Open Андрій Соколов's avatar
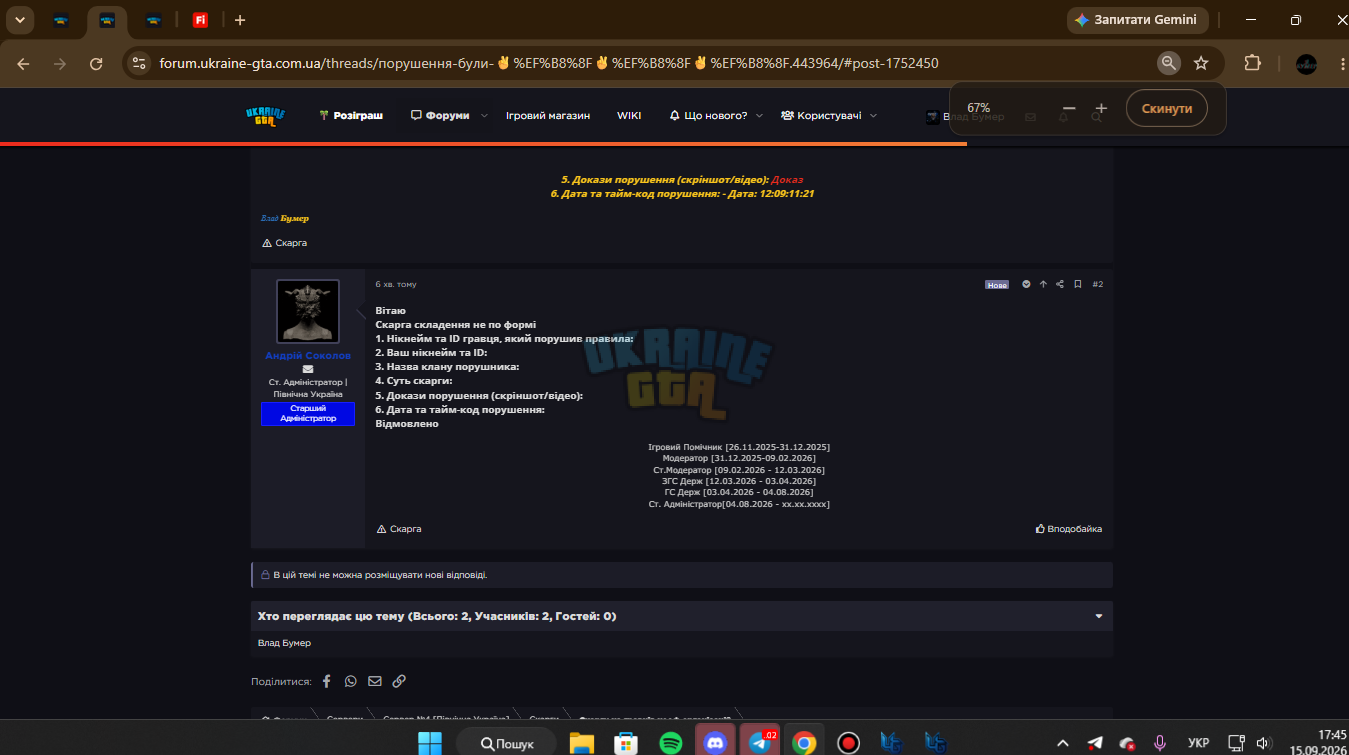Image resolution: width=1349 pixels, height=755 pixels. coord(308,311)
